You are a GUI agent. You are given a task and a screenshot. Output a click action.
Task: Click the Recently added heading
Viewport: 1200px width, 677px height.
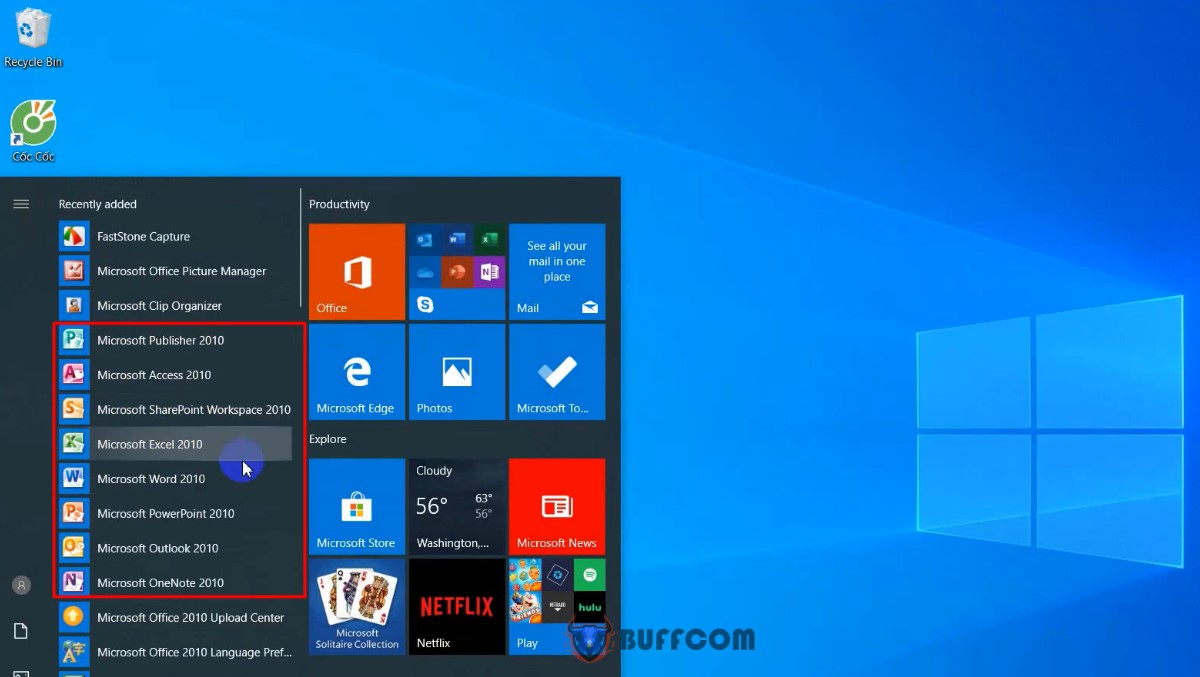tap(98, 204)
